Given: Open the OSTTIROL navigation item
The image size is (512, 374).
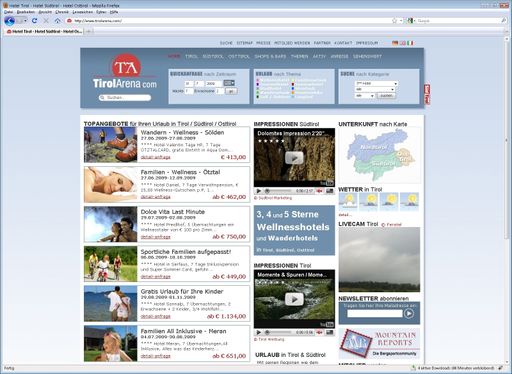Looking at the screenshot, I should (x=239, y=56).
